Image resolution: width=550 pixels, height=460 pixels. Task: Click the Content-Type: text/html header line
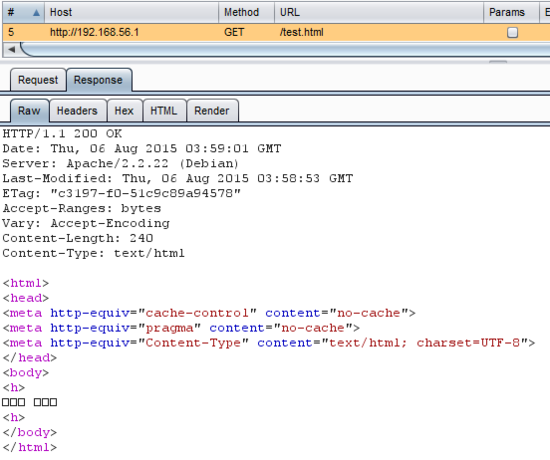pos(93,253)
